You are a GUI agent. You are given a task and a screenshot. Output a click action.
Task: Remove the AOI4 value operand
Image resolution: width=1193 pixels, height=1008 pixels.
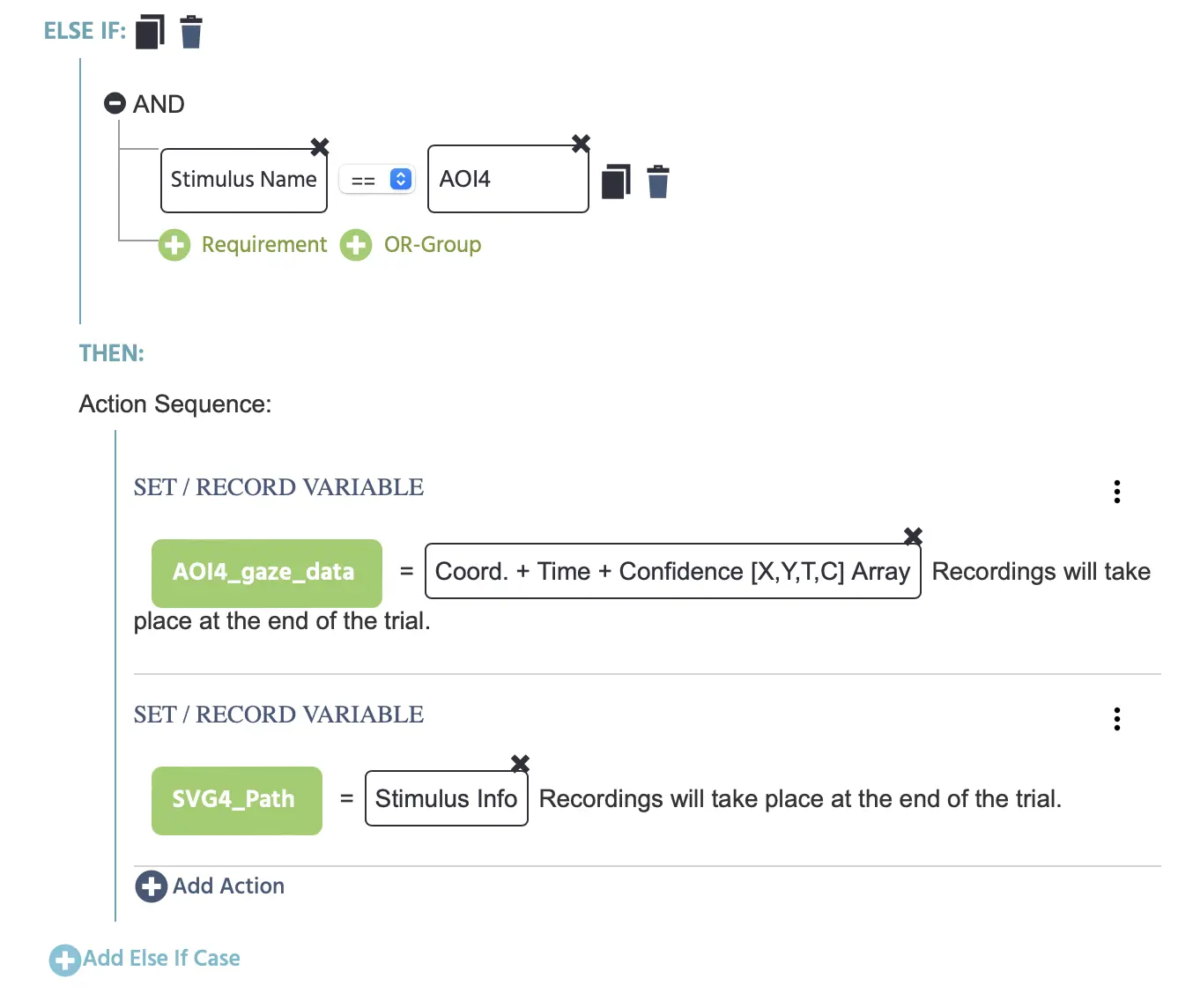(581, 143)
